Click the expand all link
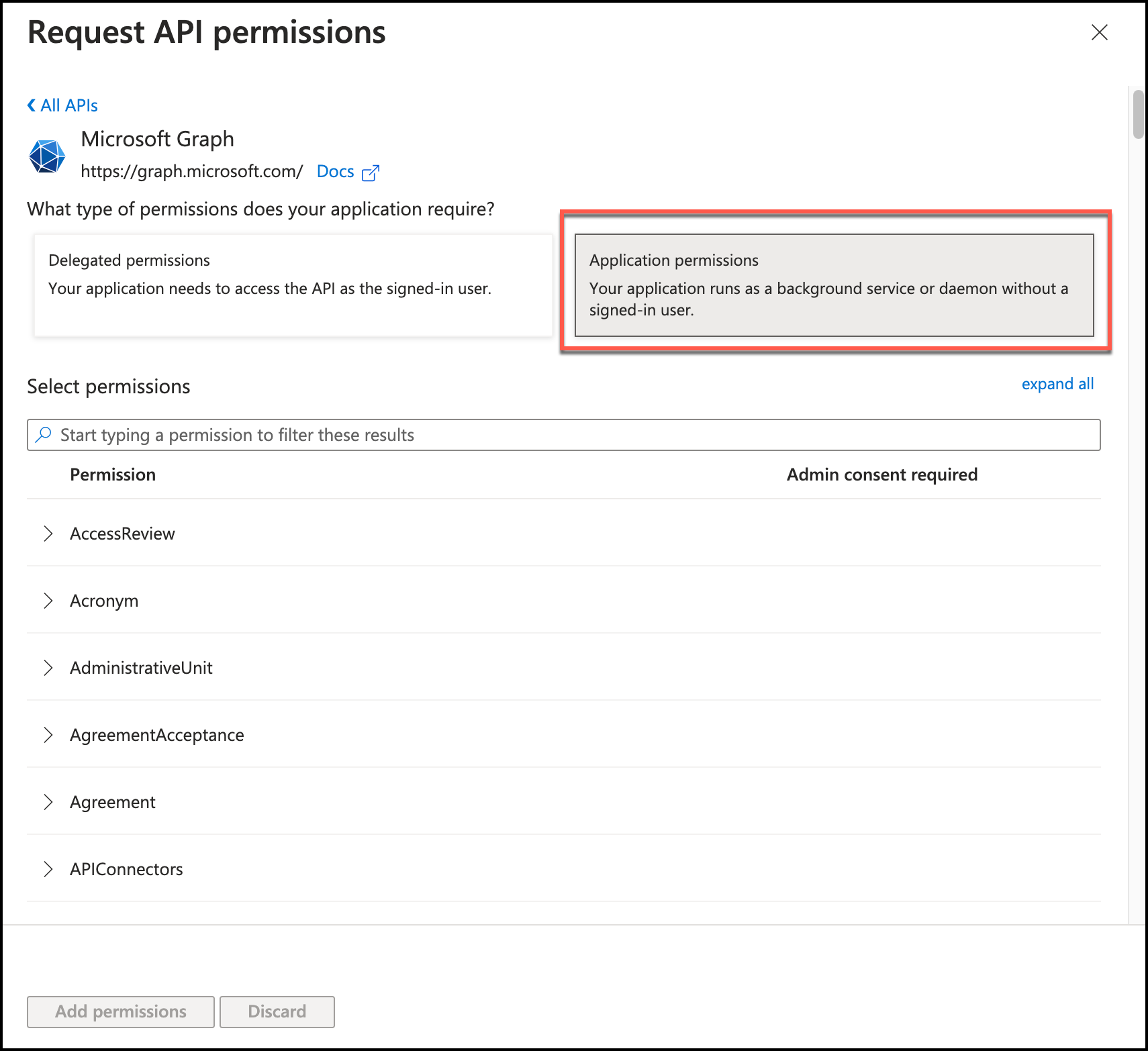1148x1051 pixels. [1057, 384]
